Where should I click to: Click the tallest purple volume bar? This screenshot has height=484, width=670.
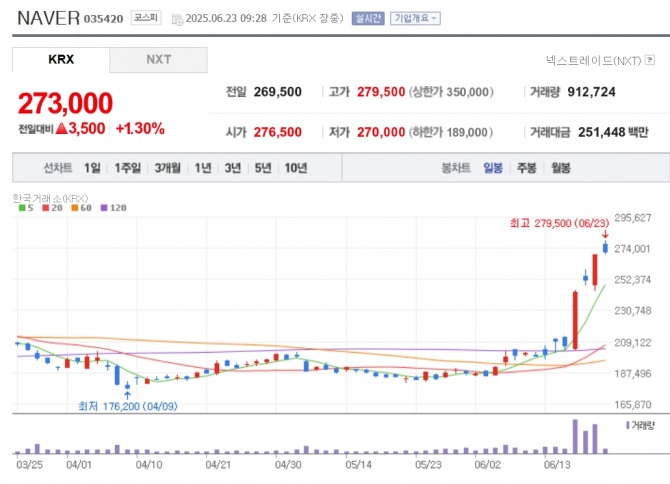(575, 436)
